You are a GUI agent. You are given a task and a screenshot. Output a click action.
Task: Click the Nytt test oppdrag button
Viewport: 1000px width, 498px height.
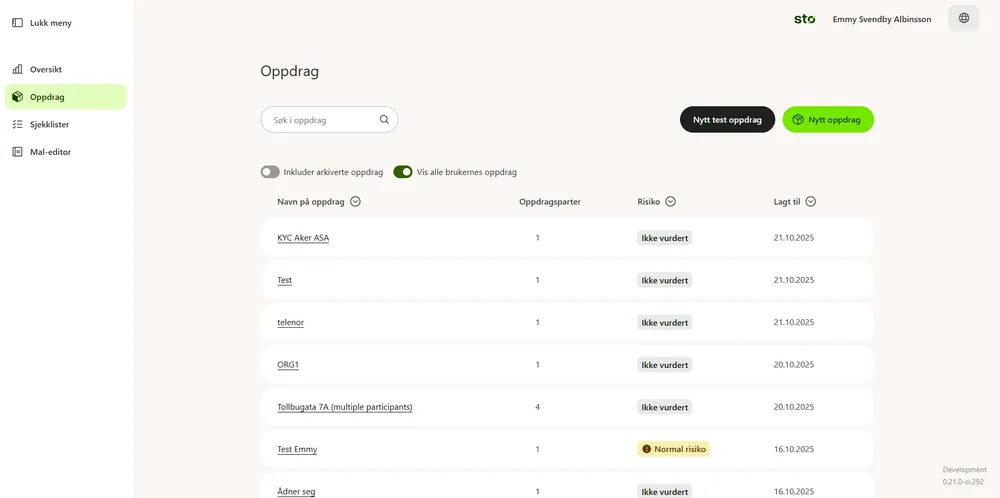(727, 119)
